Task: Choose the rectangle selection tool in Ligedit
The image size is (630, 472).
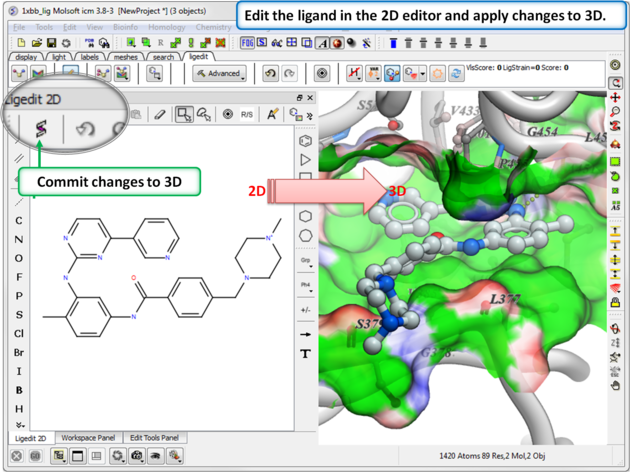Action: 183,115
